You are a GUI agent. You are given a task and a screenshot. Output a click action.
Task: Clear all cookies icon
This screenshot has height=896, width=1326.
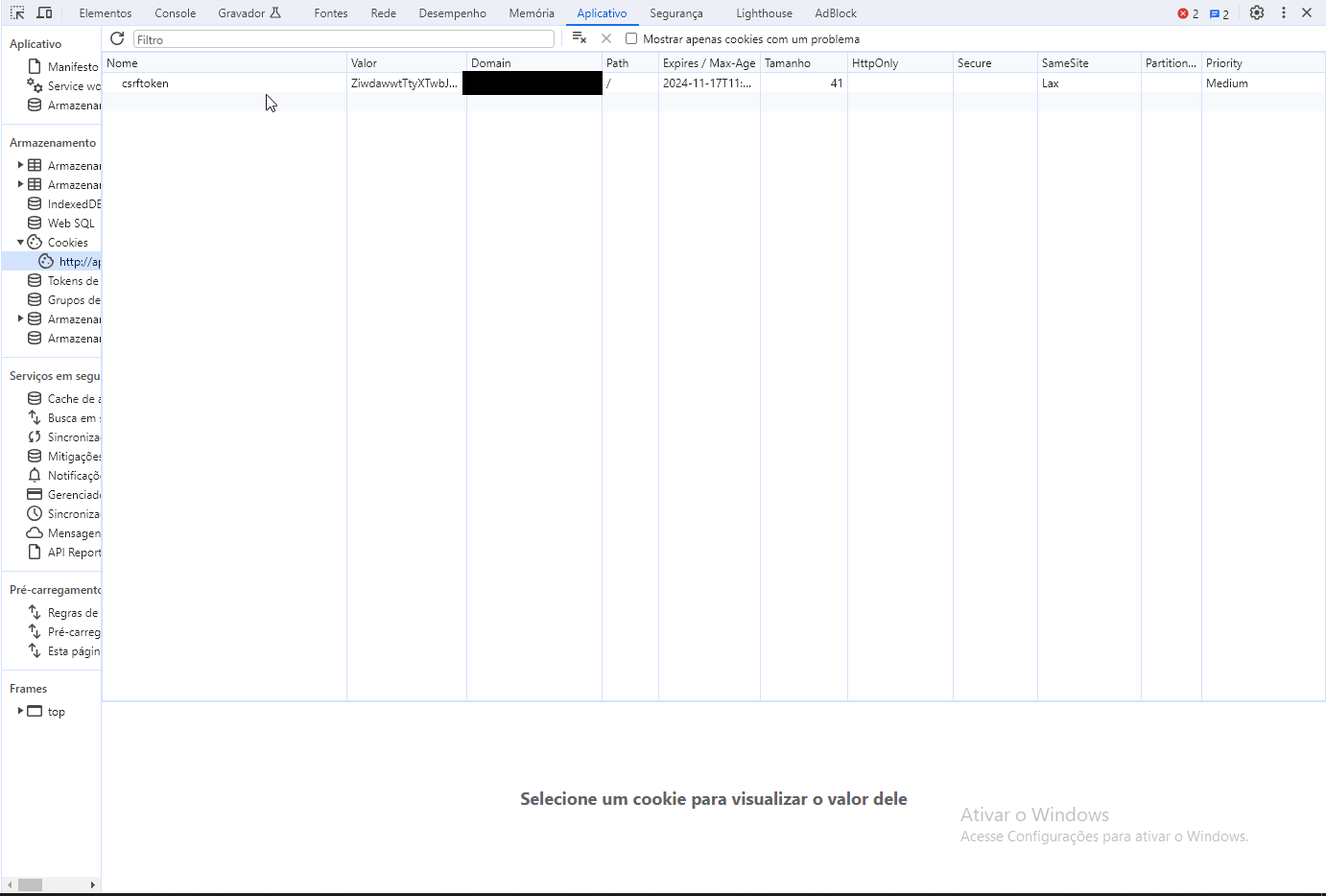click(579, 38)
